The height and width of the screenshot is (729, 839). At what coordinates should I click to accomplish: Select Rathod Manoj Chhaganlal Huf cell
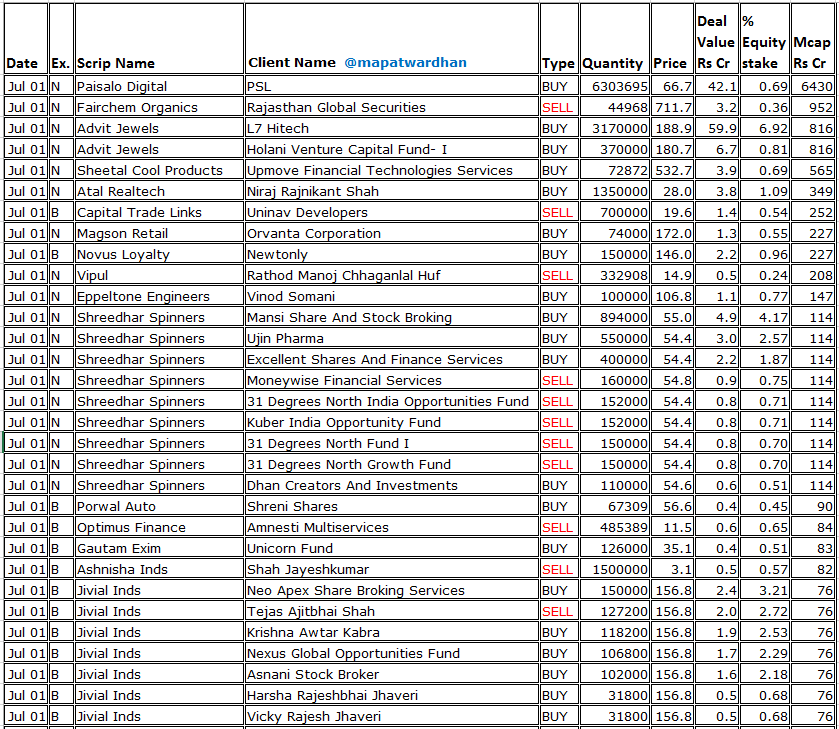click(392, 275)
